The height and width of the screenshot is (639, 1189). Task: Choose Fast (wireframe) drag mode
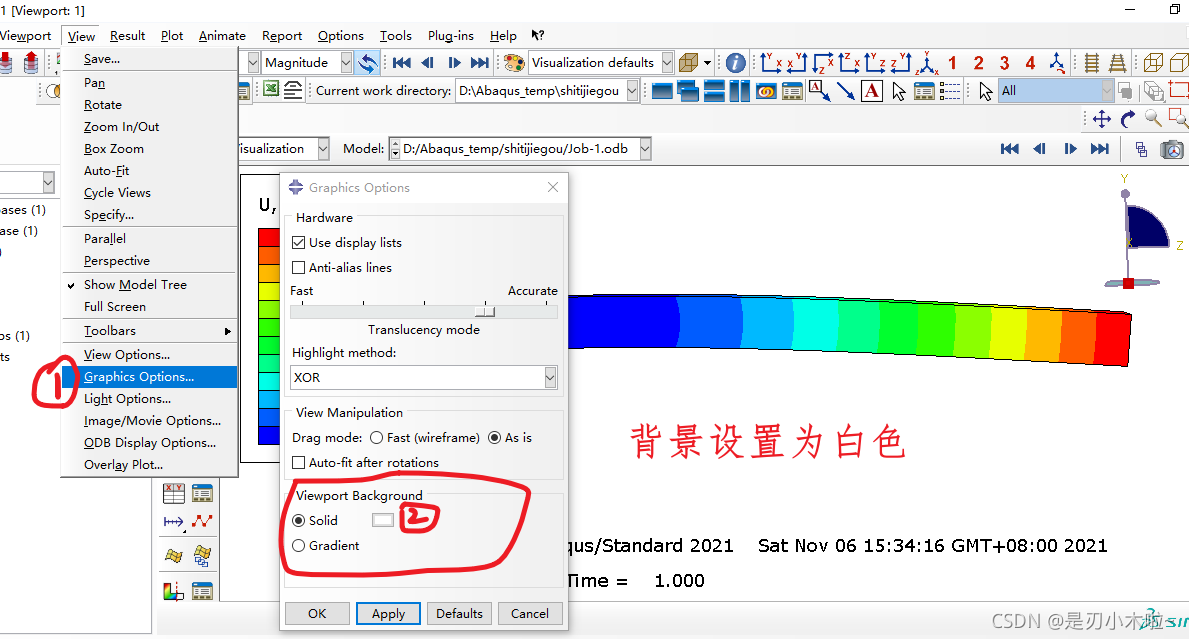[376, 438]
